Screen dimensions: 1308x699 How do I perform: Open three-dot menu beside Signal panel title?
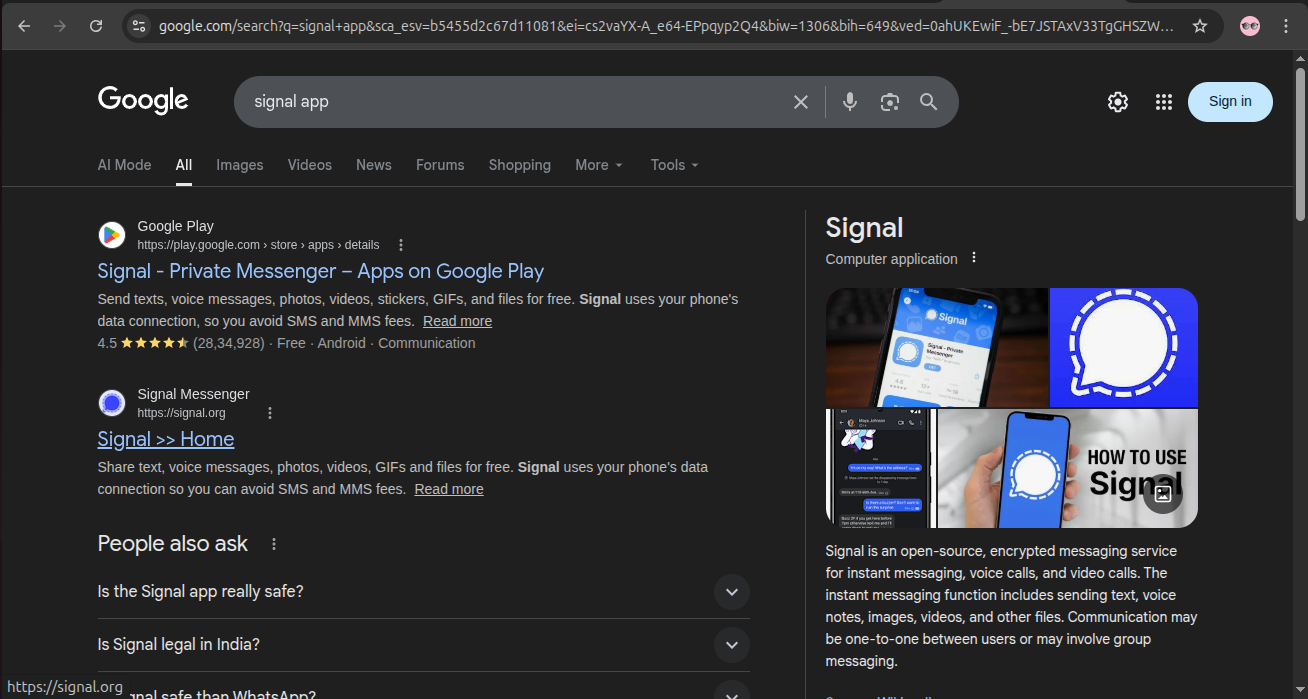tap(974, 258)
